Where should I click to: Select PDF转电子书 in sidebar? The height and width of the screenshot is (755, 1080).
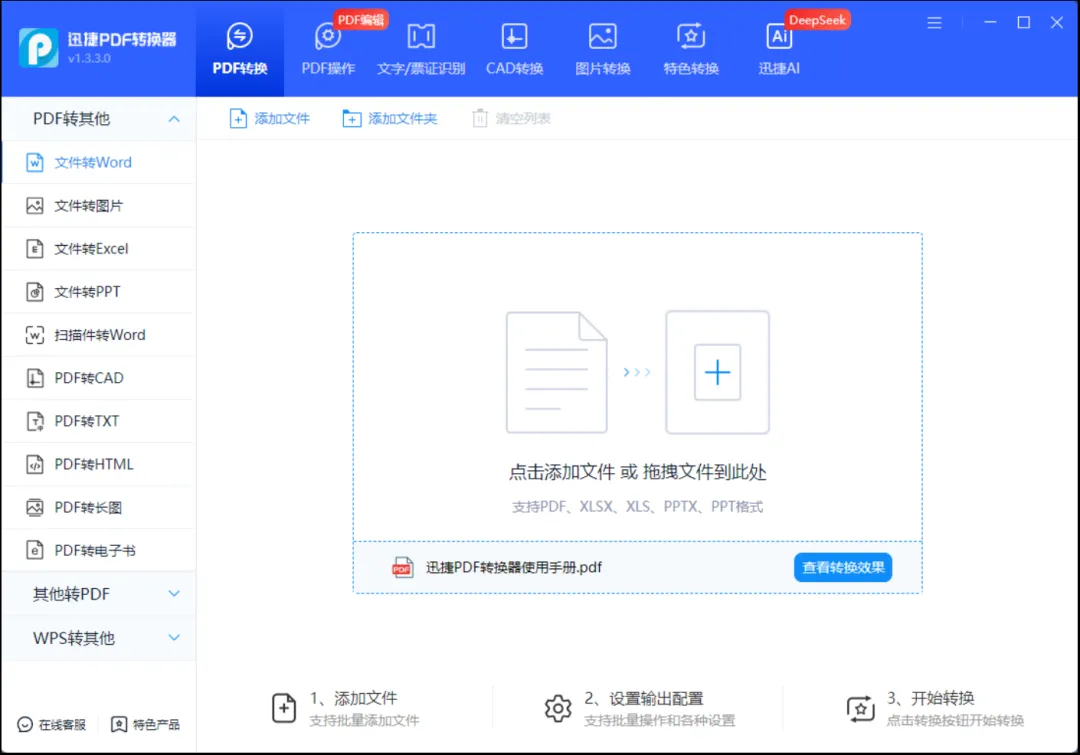pyautogui.click(x=99, y=550)
